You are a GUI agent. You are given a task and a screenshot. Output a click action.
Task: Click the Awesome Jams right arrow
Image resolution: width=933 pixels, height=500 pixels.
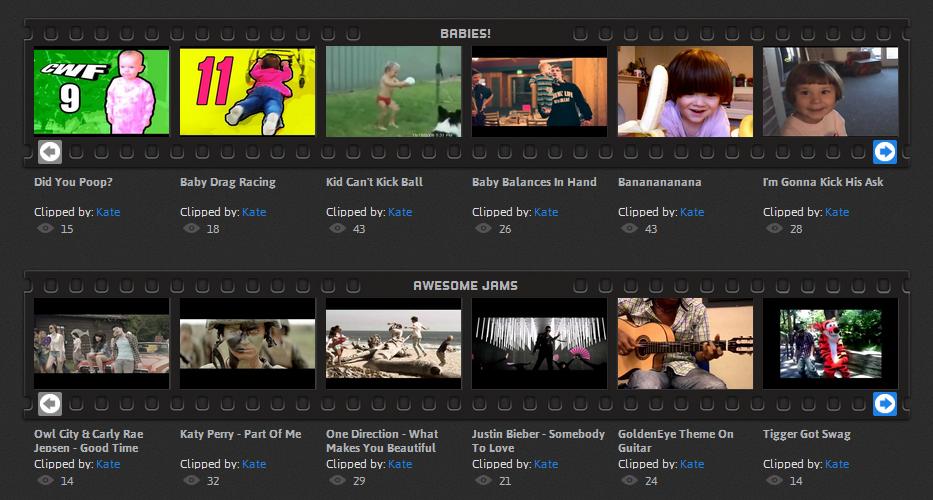[884, 403]
